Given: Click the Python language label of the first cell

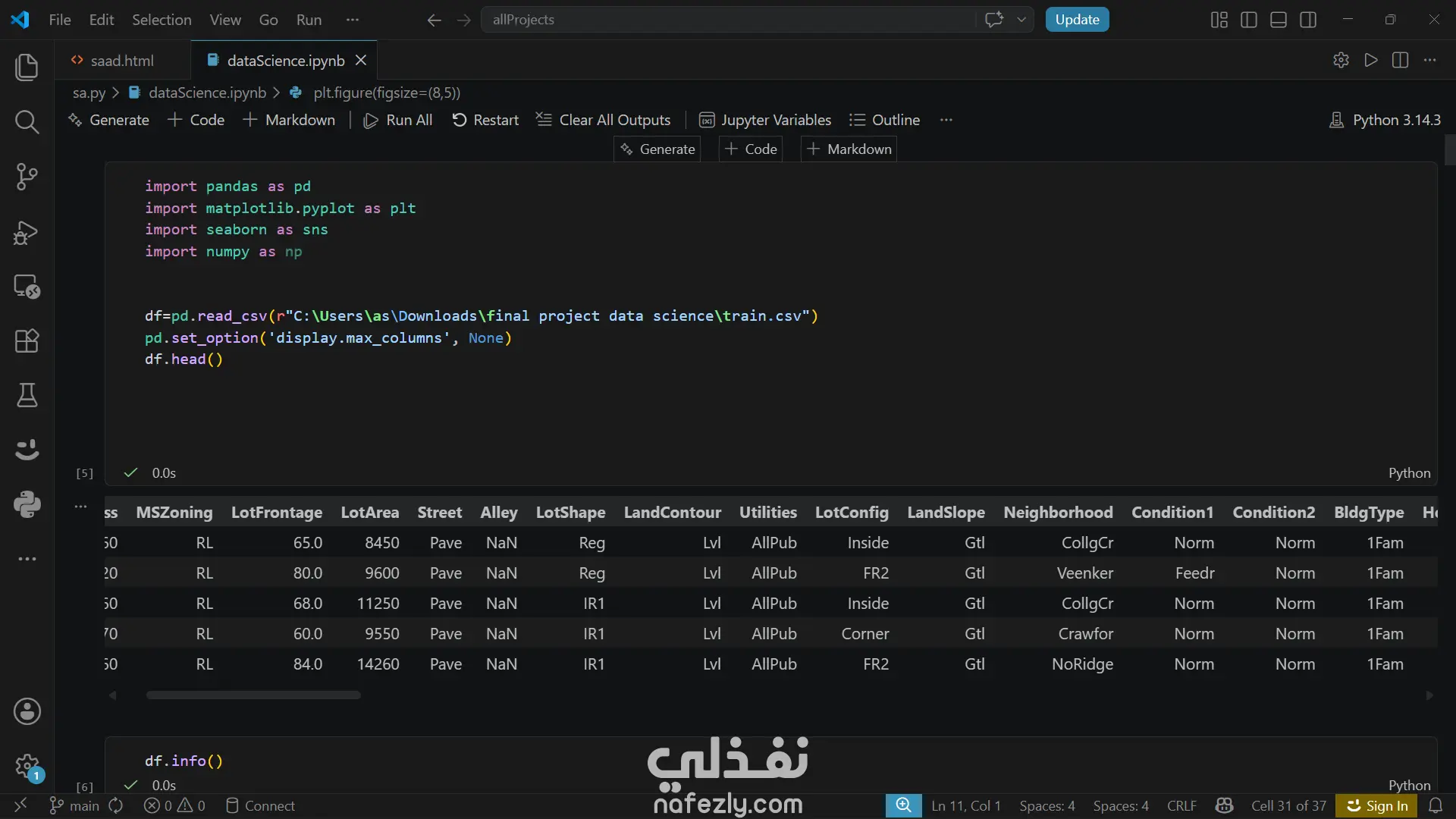Looking at the screenshot, I should click(1409, 473).
